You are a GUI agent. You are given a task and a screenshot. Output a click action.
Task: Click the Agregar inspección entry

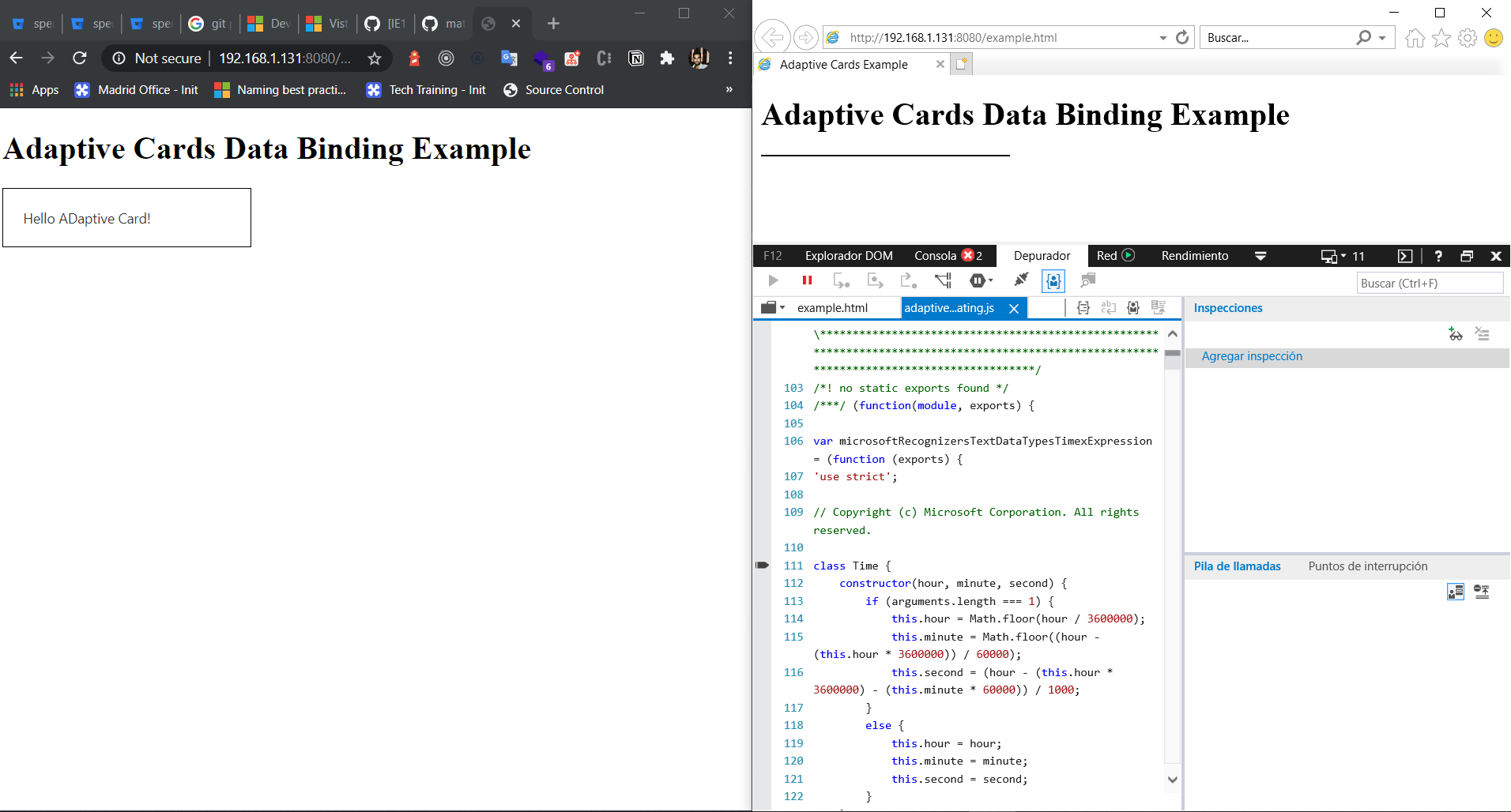tap(1251, 355)
